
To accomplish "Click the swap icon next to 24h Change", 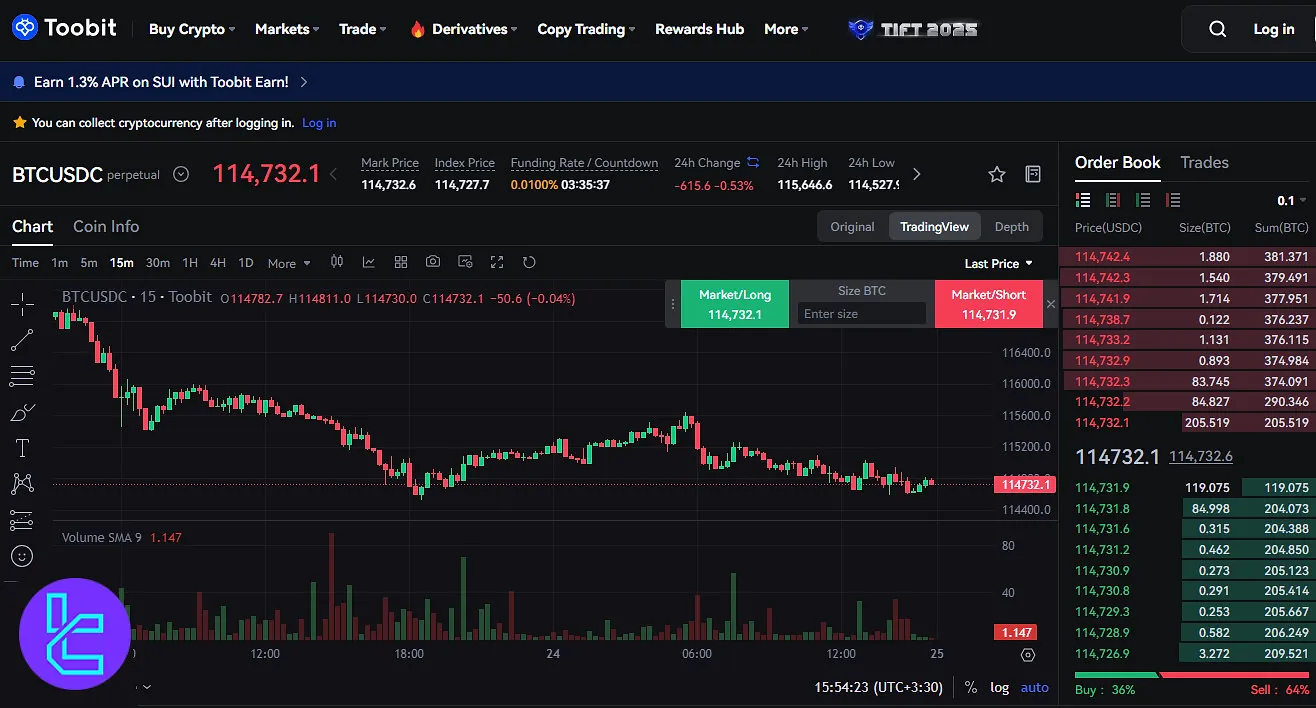I will pos(753,162).
